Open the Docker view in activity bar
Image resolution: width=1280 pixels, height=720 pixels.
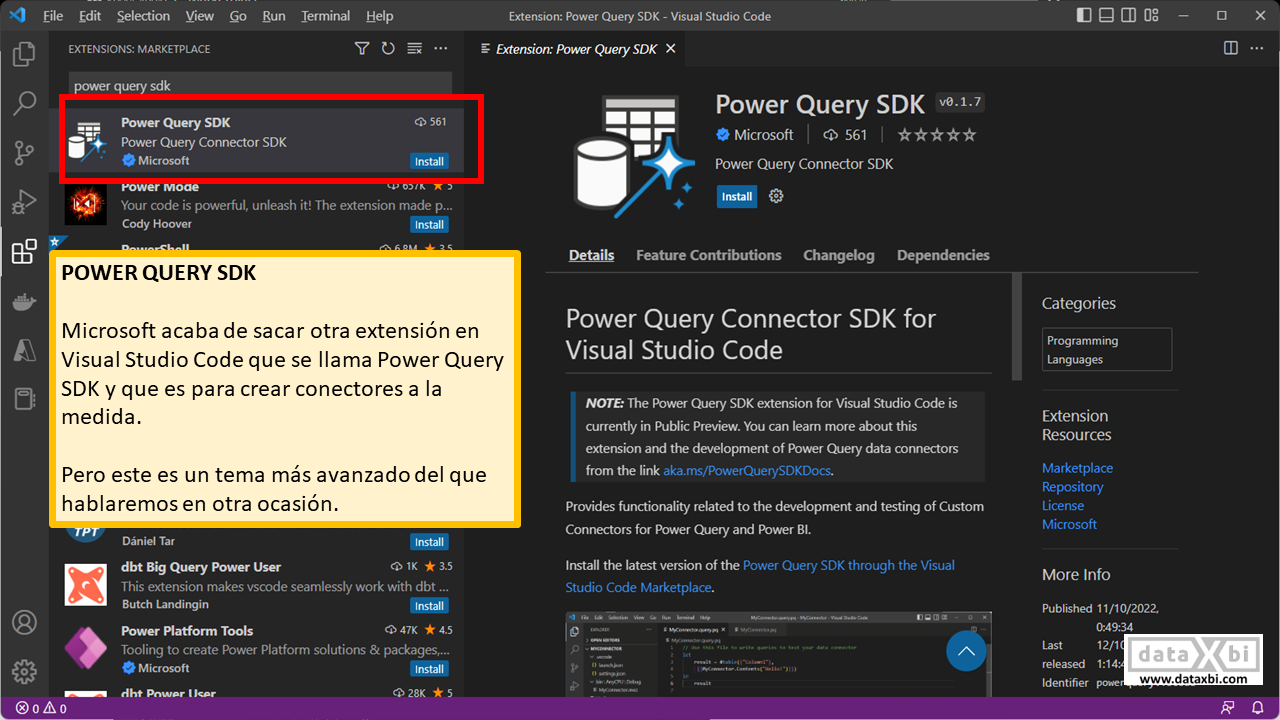tap(24, 302)
